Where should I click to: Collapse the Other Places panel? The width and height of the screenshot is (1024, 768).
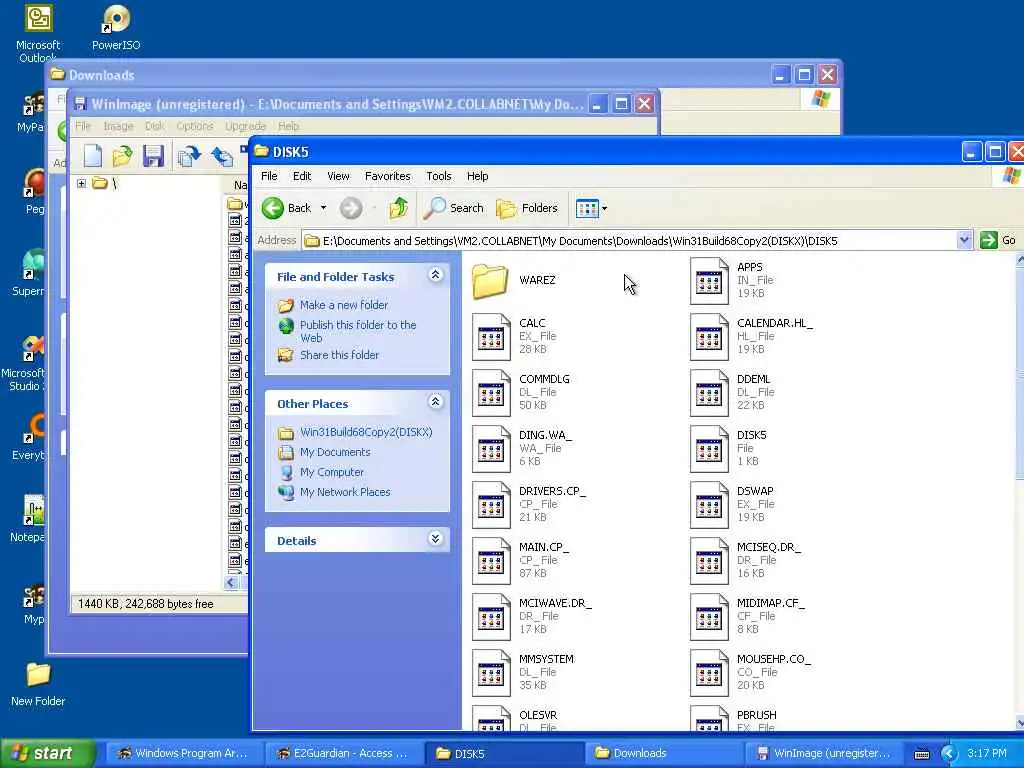tap(435, 402)
